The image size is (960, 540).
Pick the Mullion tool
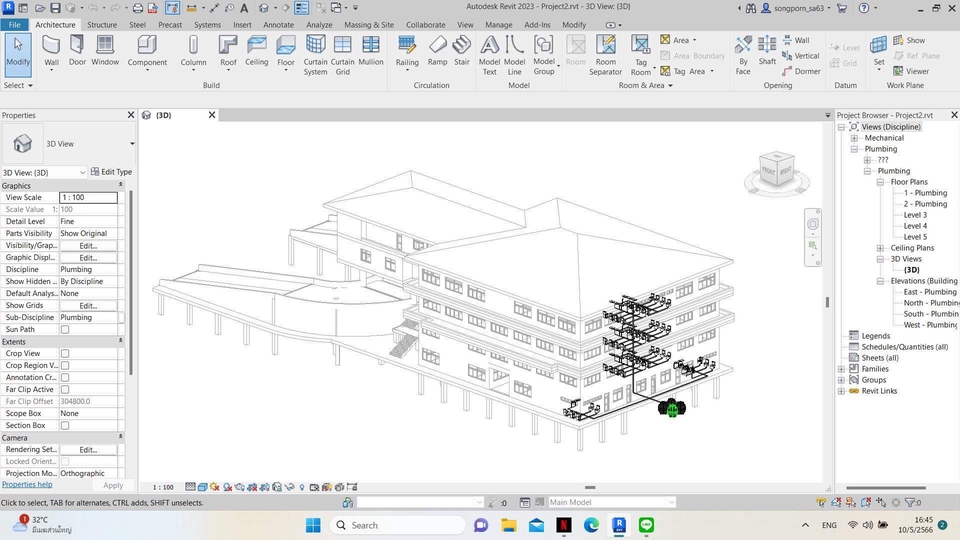(370, 50)
